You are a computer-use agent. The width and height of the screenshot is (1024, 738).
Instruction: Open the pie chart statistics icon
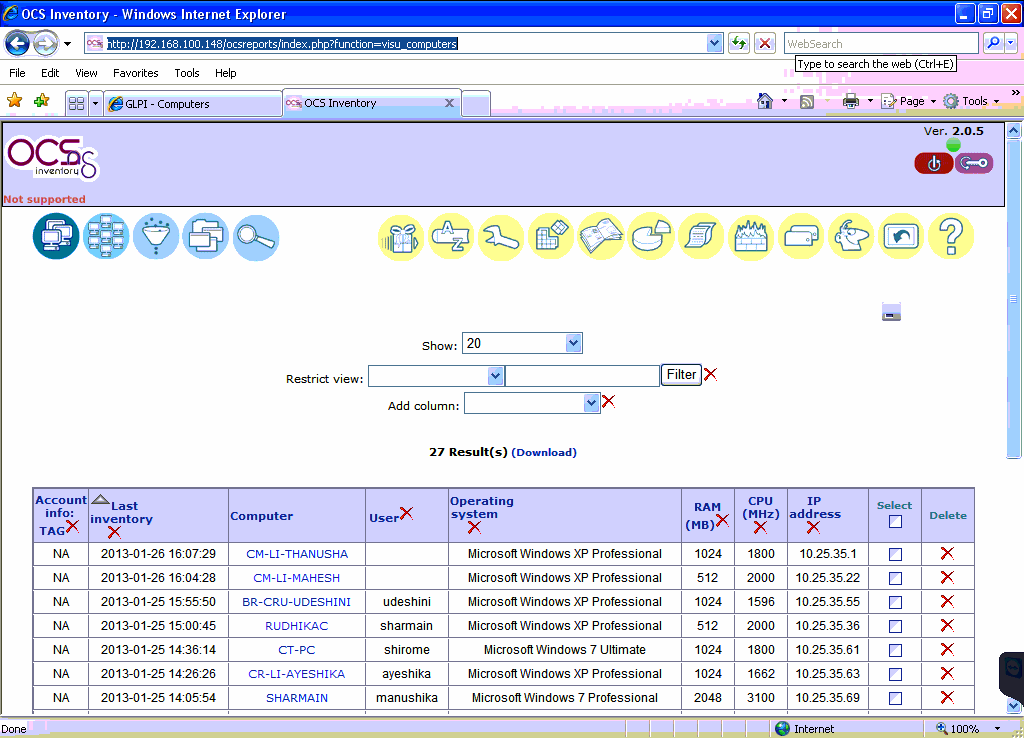coord(651,236)
